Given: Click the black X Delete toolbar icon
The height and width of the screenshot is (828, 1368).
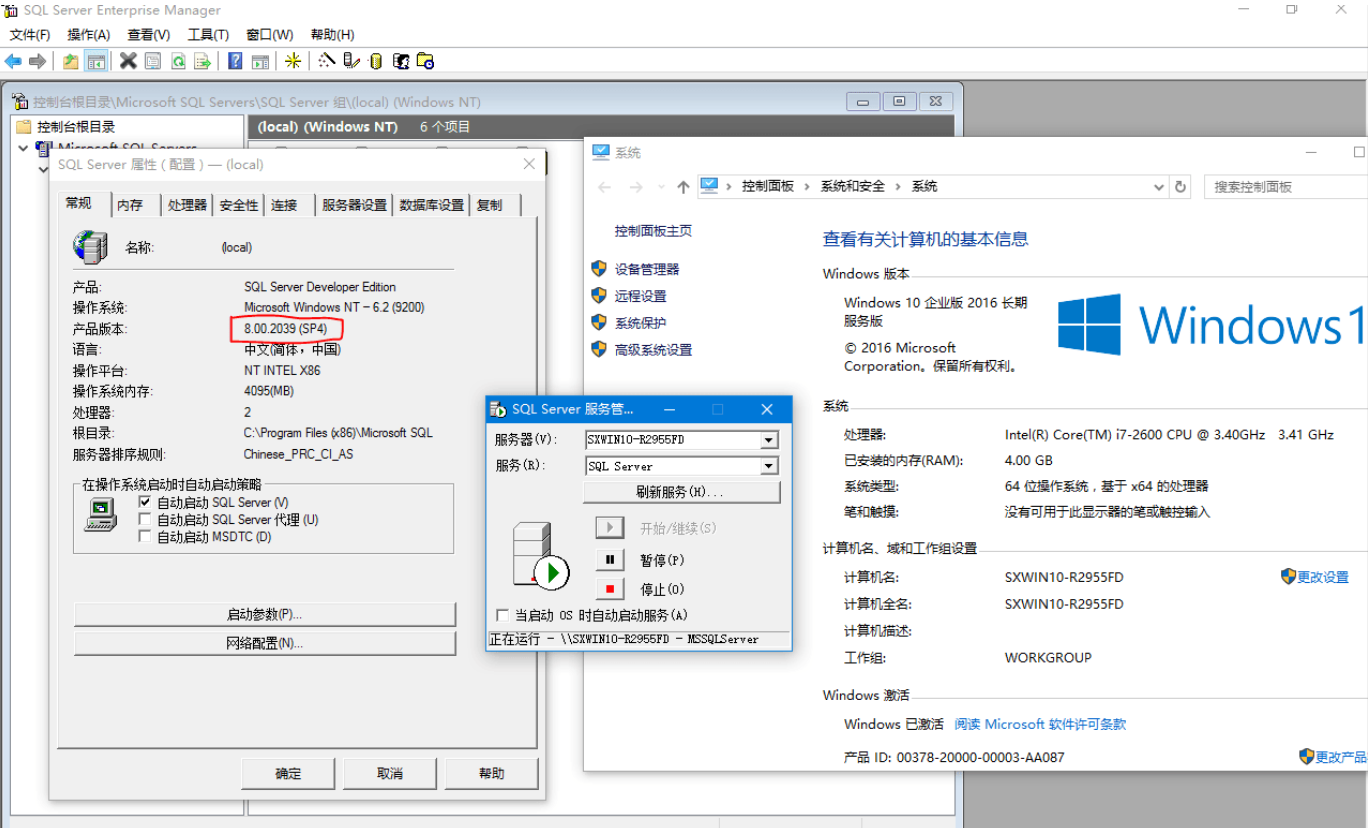Looking at the screenshot, I should (128, 61).
